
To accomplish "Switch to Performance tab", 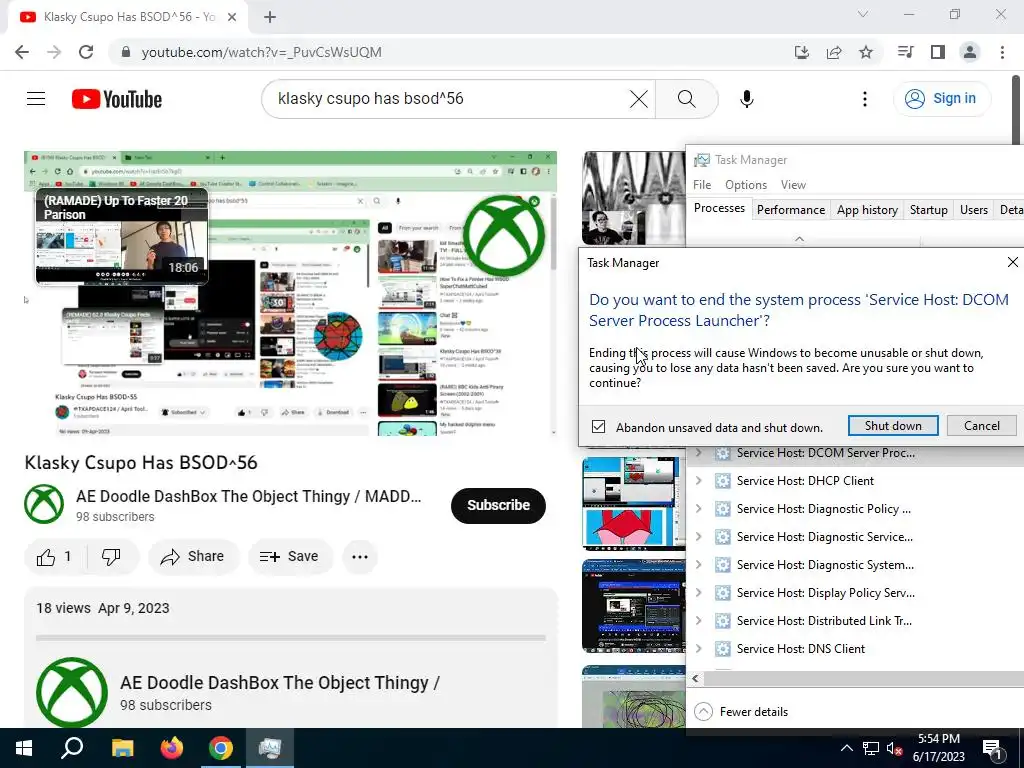I will 791,210.
